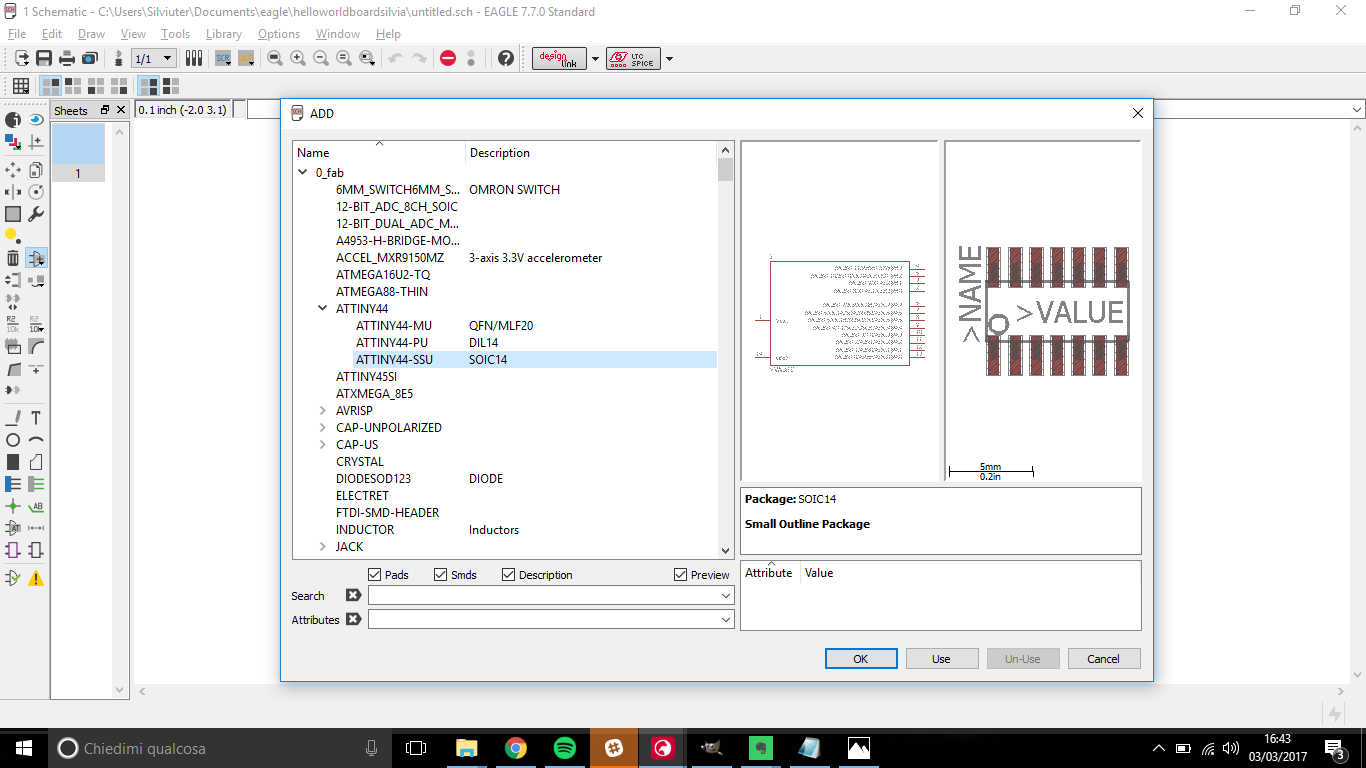Open the File menu
Screen dimensions: 1366x768
pyautogui.click(x=17, y=34)
